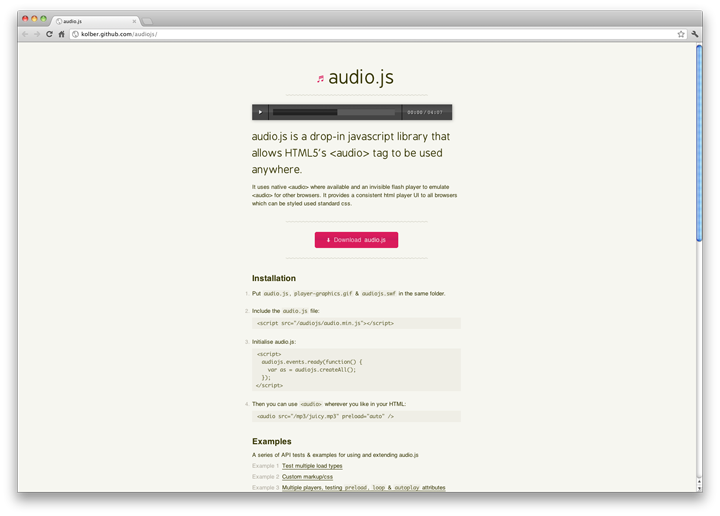Open the browser home page
This screenshot has width=720, height=516.
pyautogui.click(x=61, y=34)
